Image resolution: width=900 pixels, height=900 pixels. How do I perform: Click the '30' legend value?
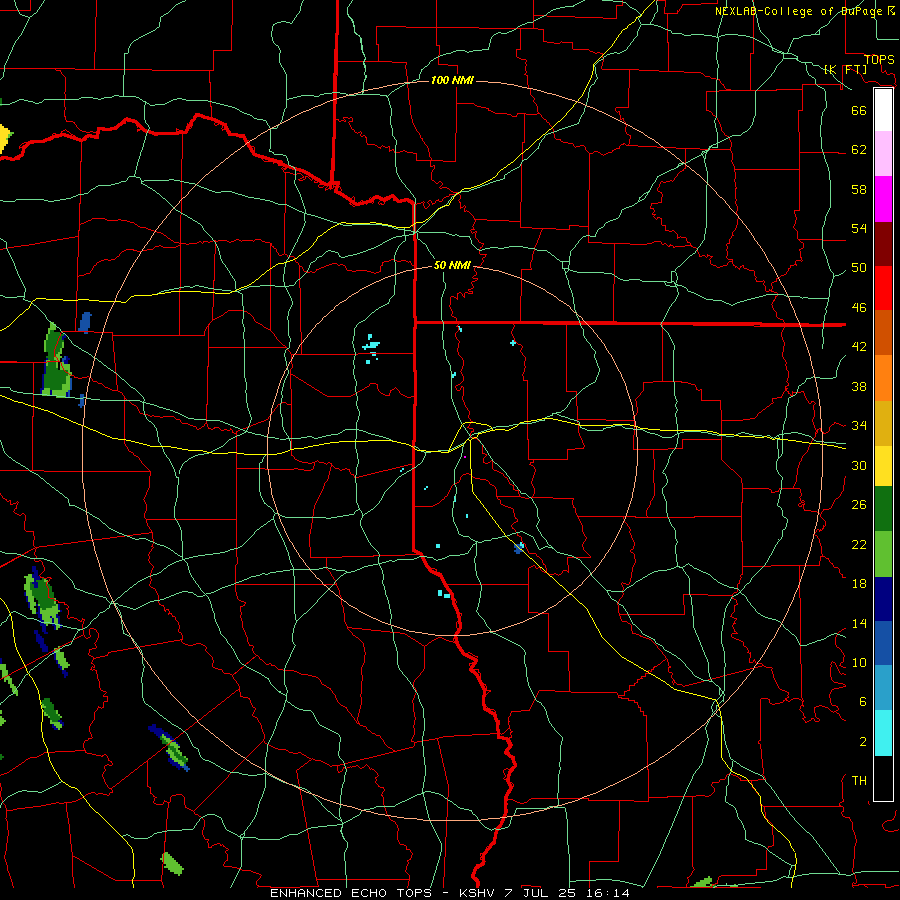click(x=859, y=465)
